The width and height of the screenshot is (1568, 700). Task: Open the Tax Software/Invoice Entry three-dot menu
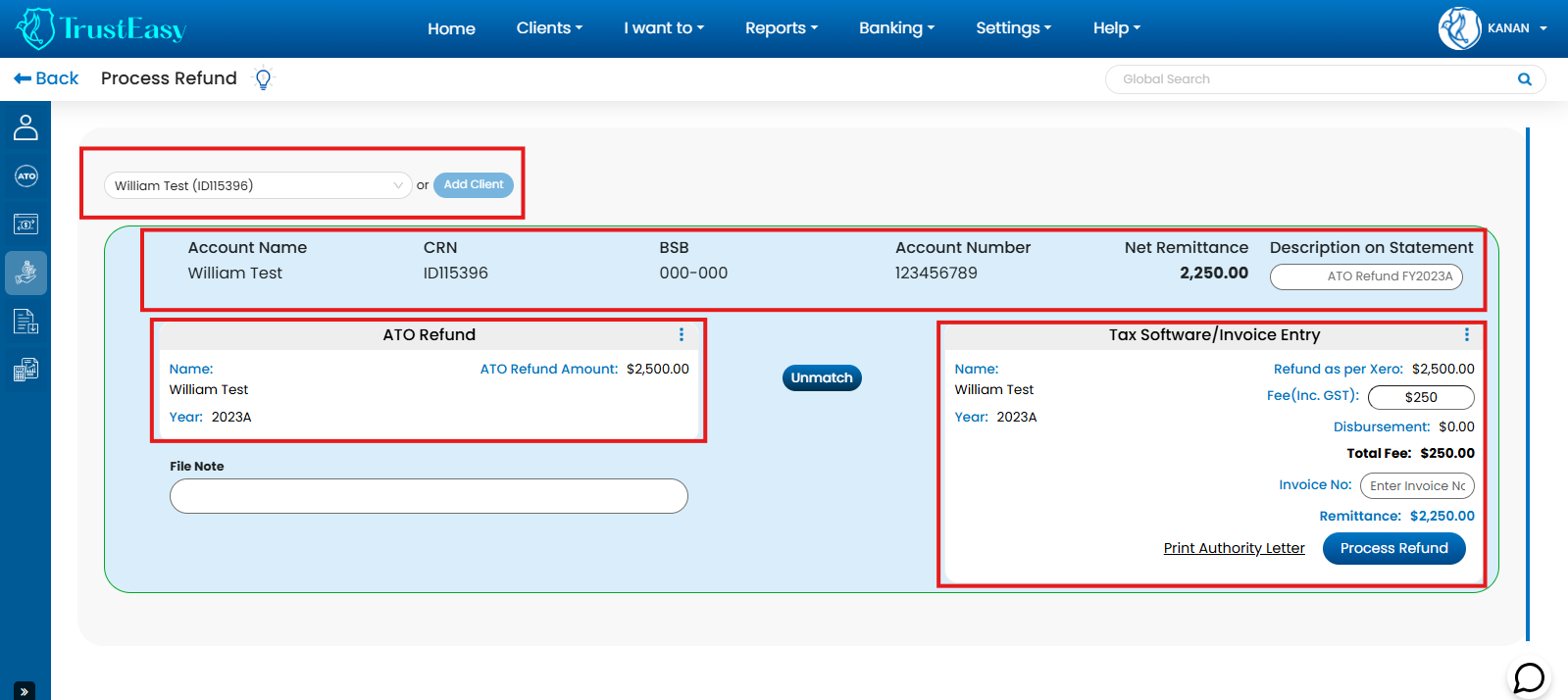(x=1466, y=335)
